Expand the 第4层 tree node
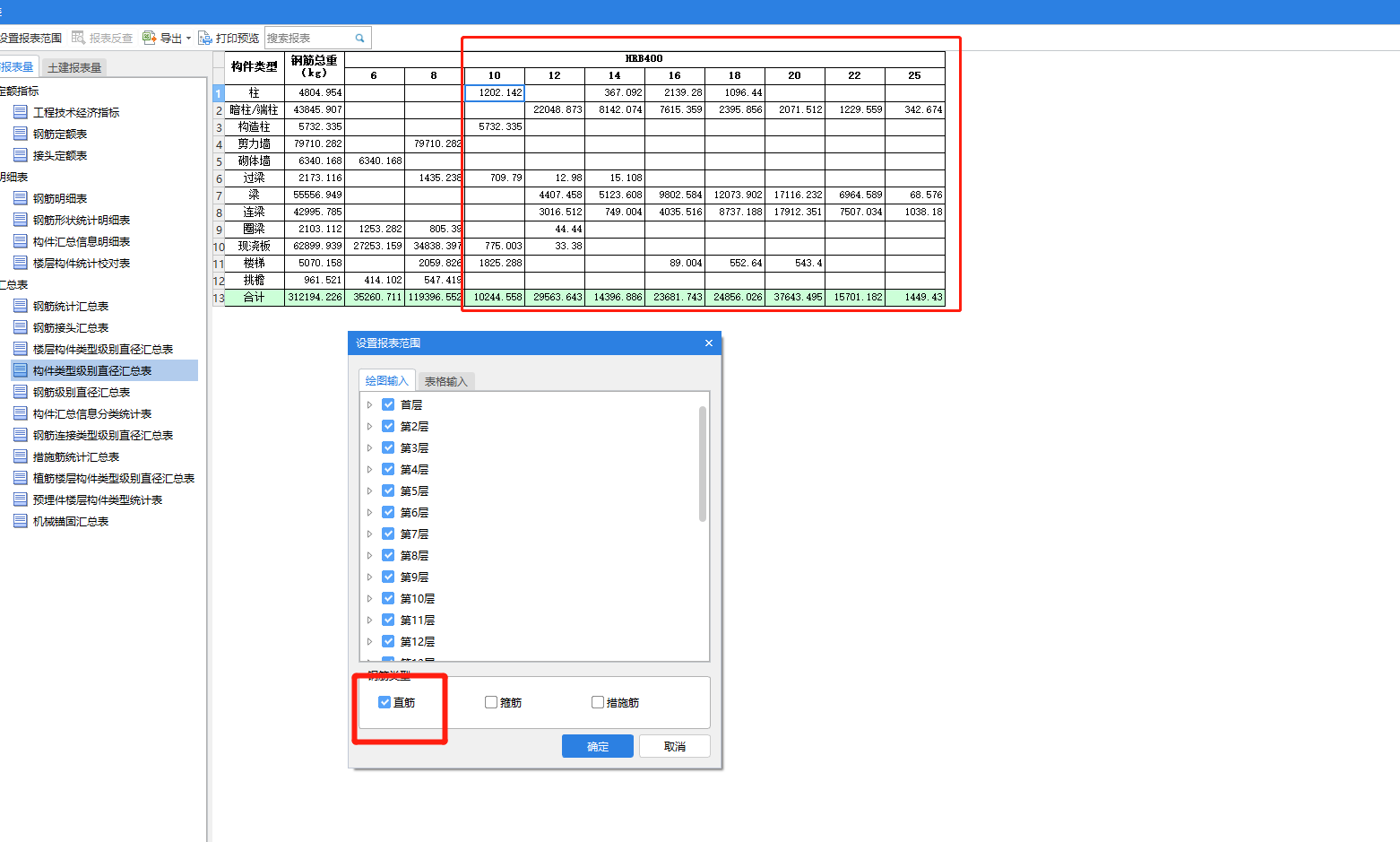The width and height of the screenshot is (1400, 842). click(369, 469)
